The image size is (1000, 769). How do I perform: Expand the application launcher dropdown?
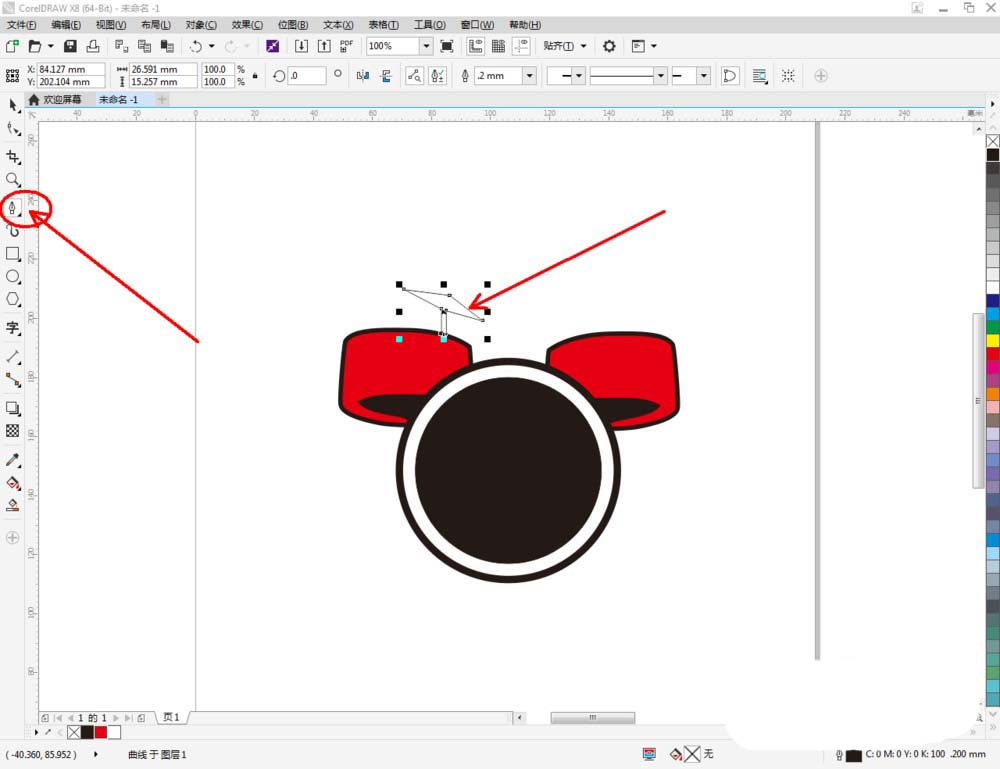coord(654,46)
